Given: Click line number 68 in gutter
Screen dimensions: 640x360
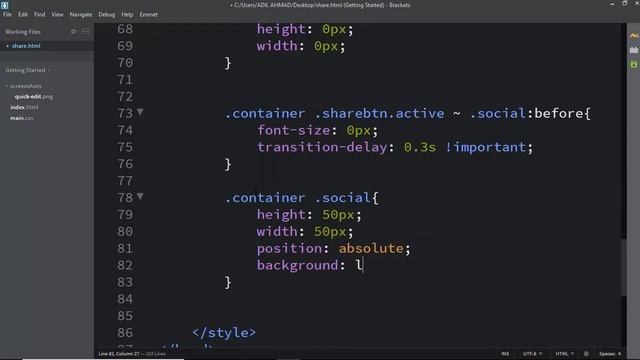Looking at the screenshot, I should [x=125, y=29].
